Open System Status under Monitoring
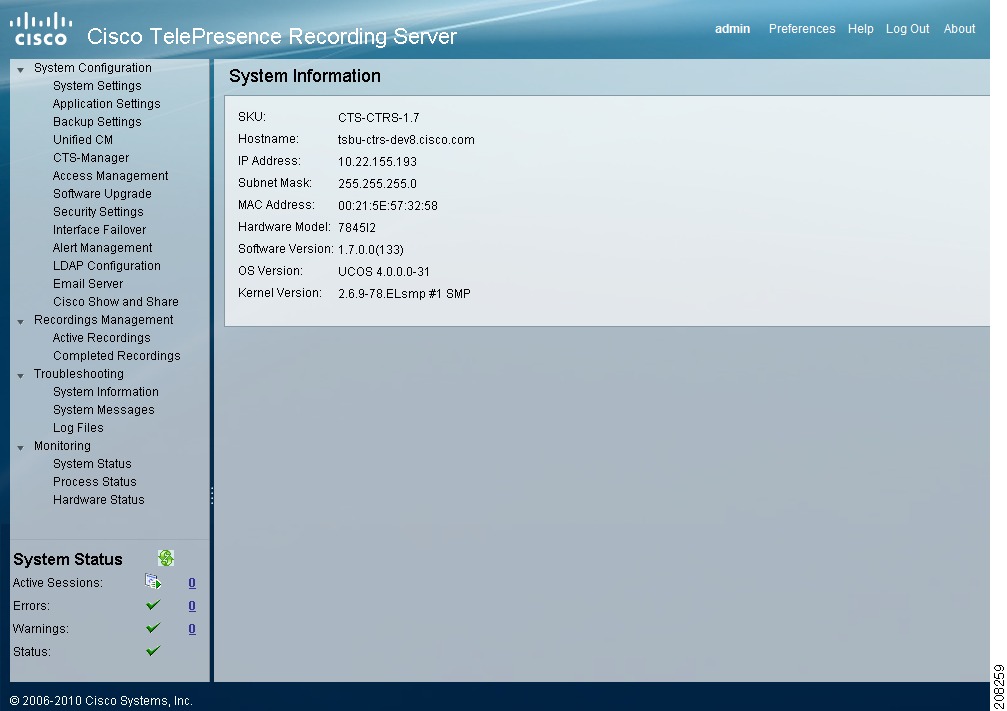1007x711 pixels. [92, 463]
